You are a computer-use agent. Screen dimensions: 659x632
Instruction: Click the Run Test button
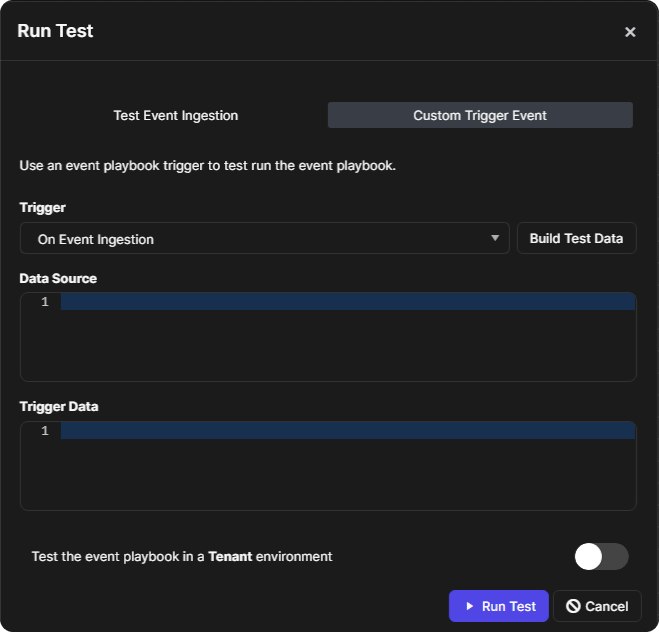point(498,606)
